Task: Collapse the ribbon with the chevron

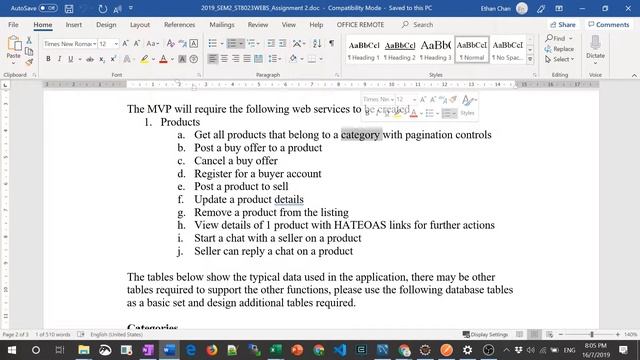Action: 634,75
